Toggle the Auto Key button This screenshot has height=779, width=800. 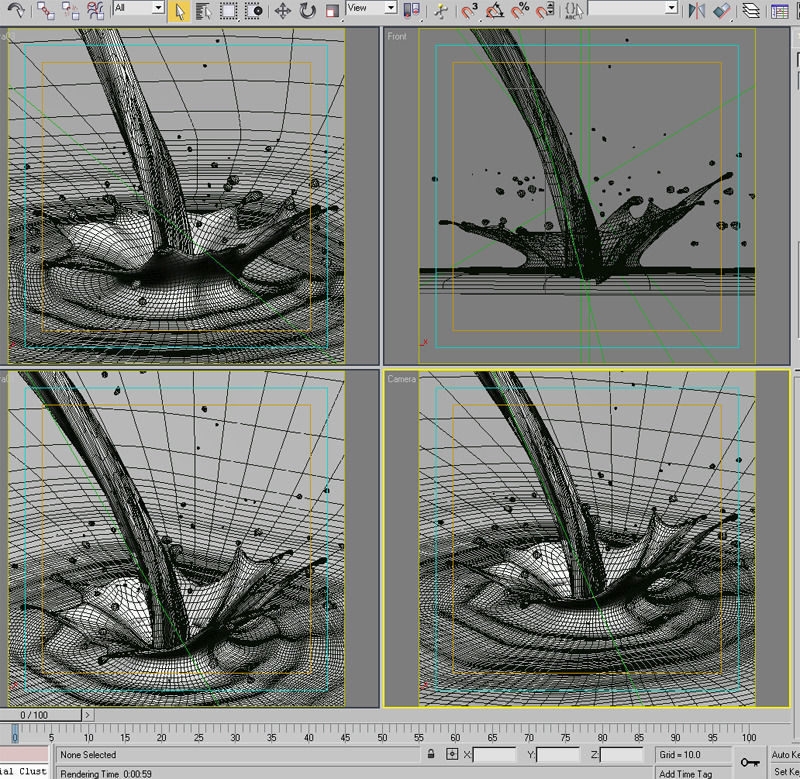784,755
